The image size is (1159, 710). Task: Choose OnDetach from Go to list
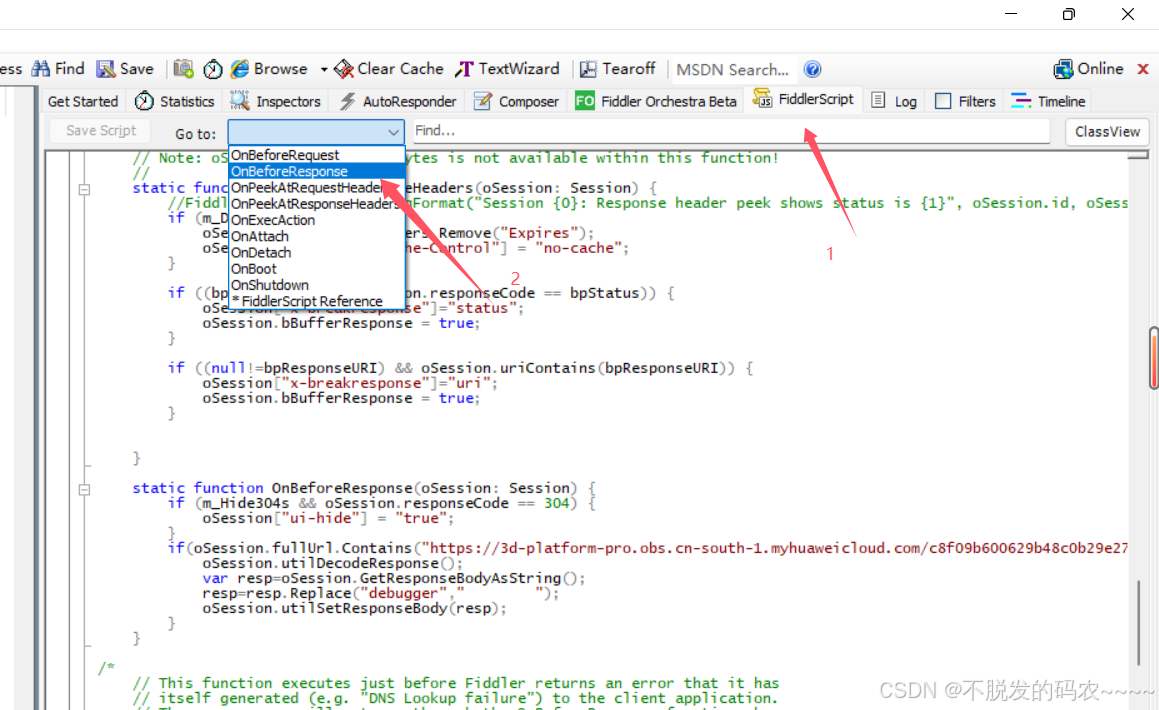click(x=317, y=253)
